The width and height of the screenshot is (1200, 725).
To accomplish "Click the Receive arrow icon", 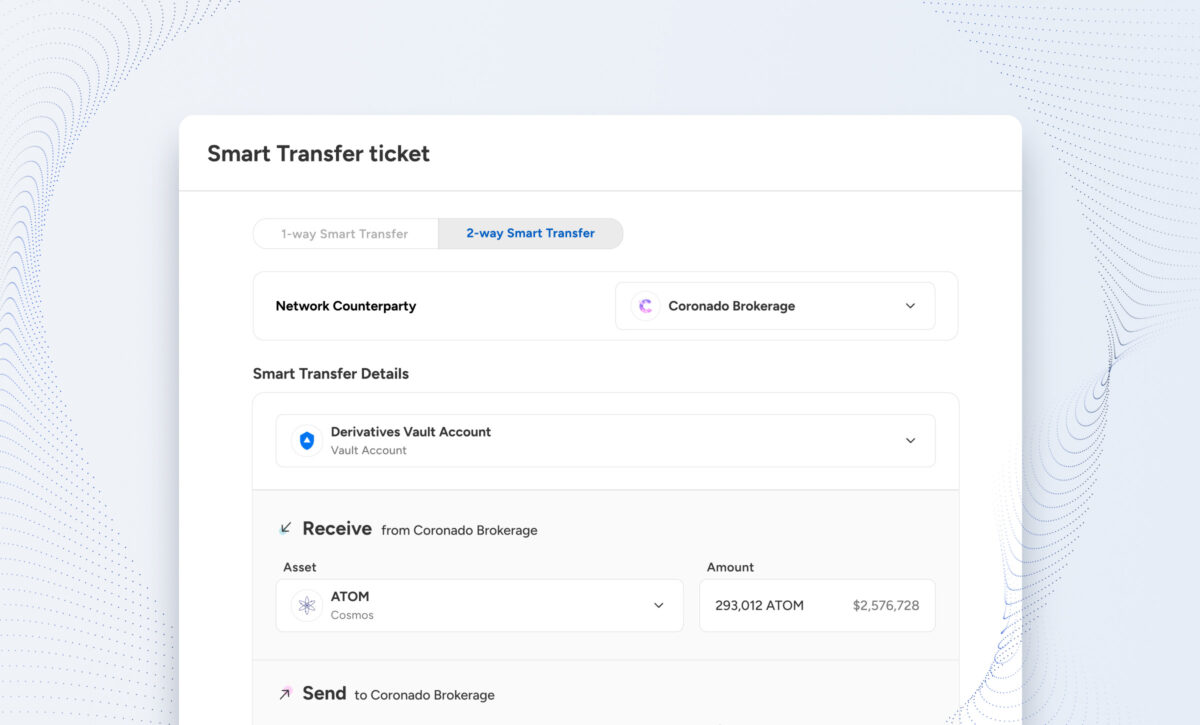I will pyautogui.click(x=285, y=528).
